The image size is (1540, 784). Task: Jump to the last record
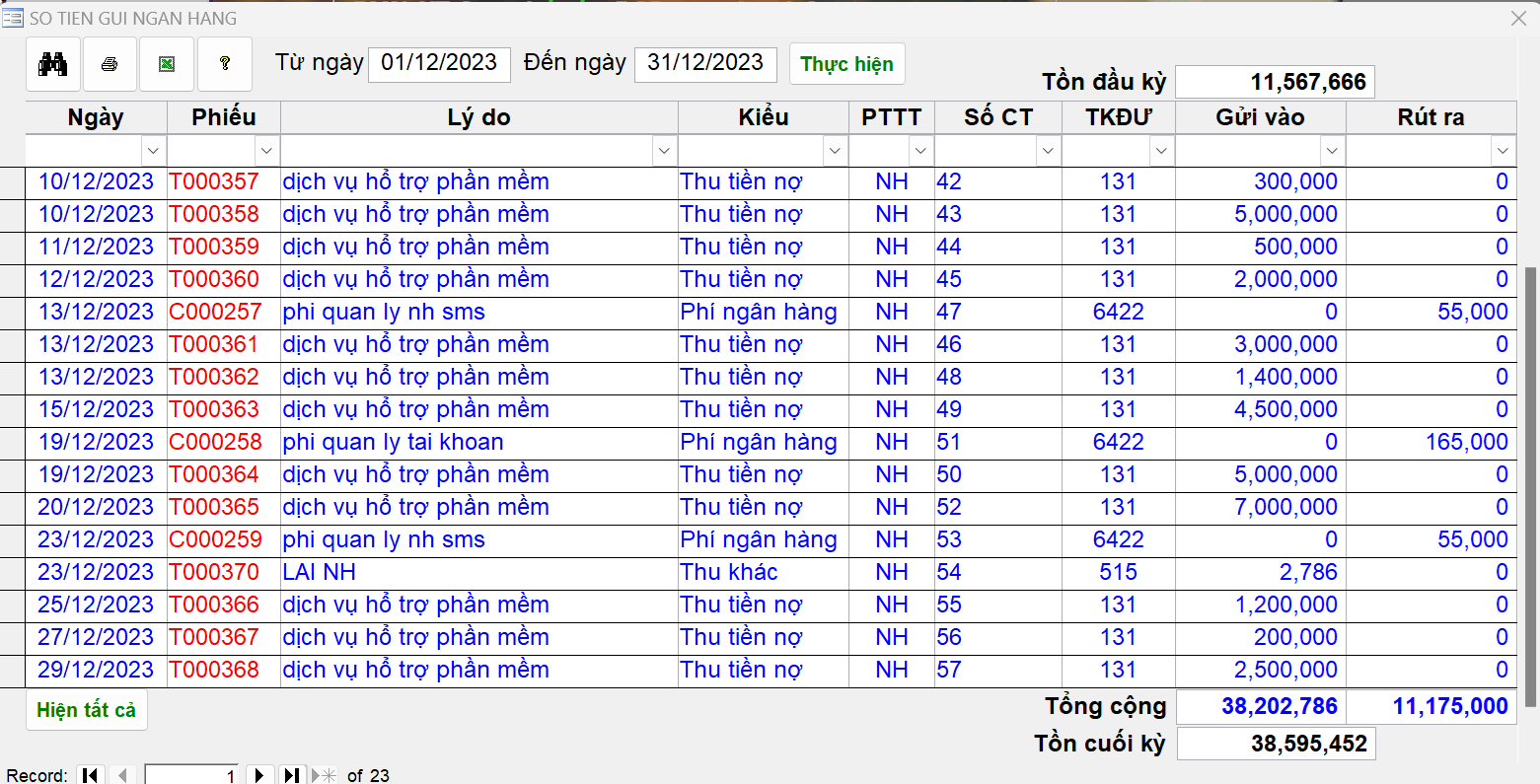[291, 775]
